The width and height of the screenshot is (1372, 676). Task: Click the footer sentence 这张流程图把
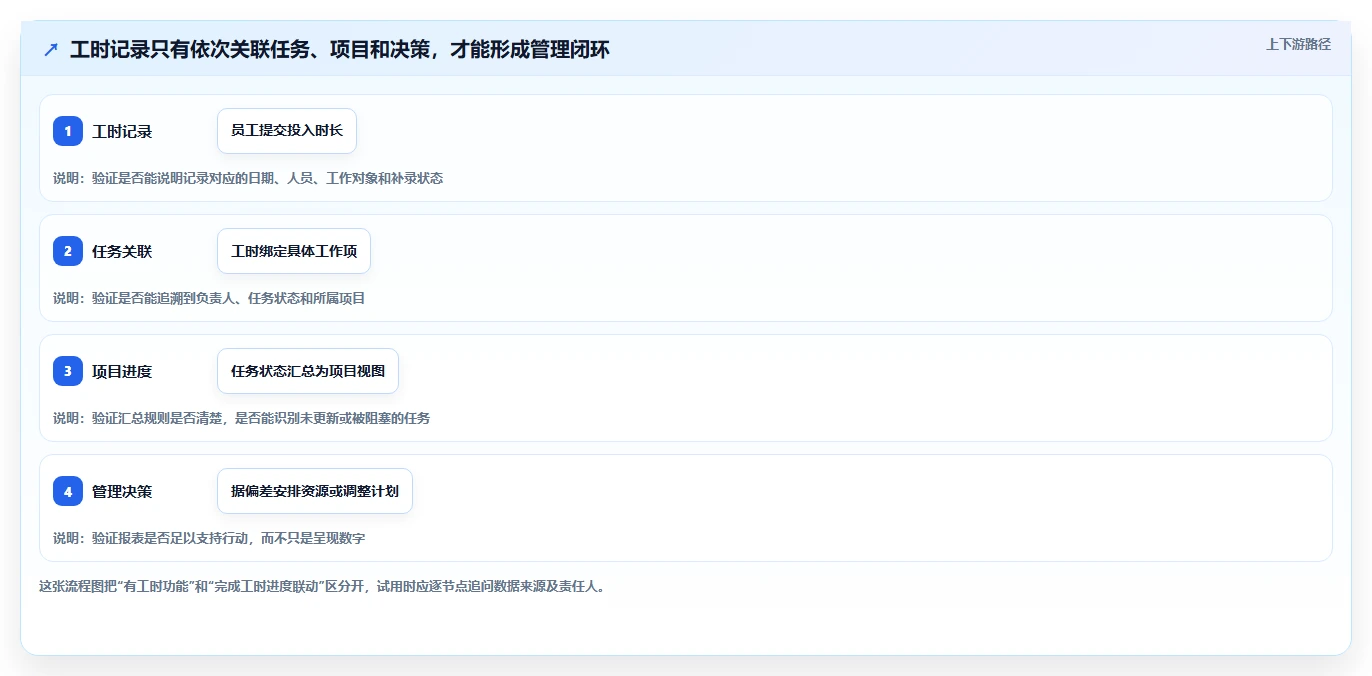tap(322, 586)
